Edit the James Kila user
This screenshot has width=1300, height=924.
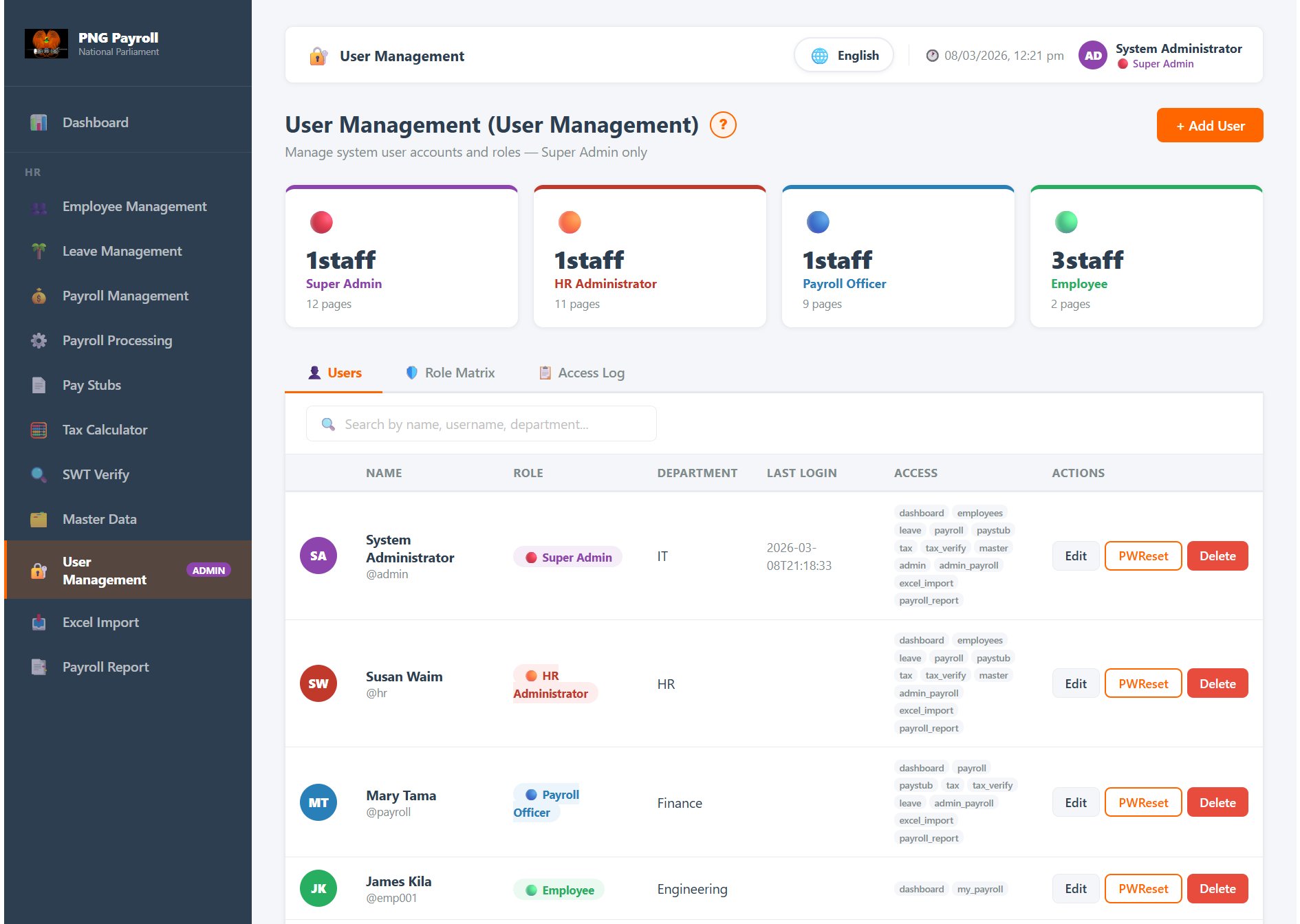click(1076, 889)
